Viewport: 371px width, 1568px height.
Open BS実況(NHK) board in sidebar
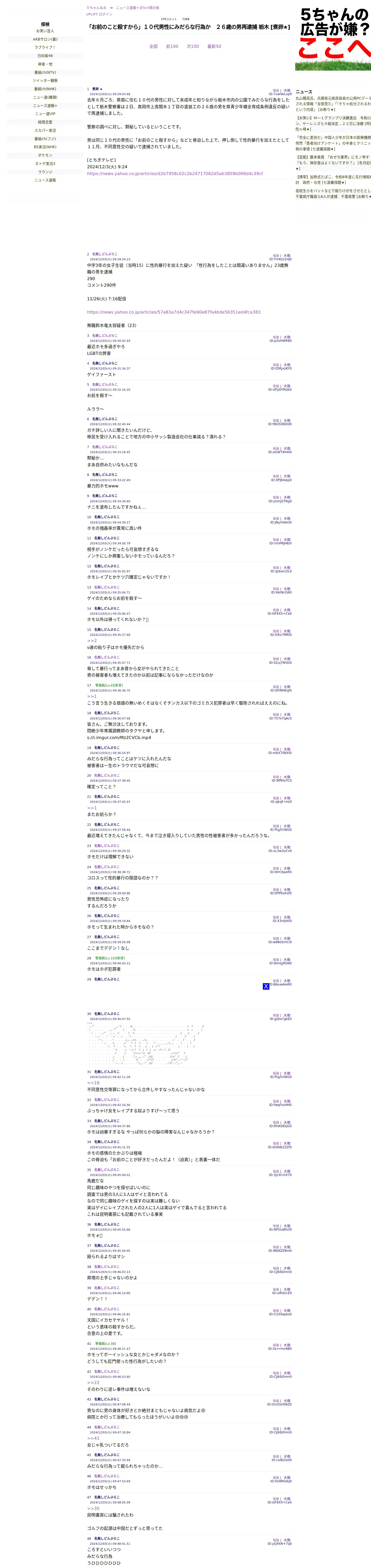(x=45, y=147)
